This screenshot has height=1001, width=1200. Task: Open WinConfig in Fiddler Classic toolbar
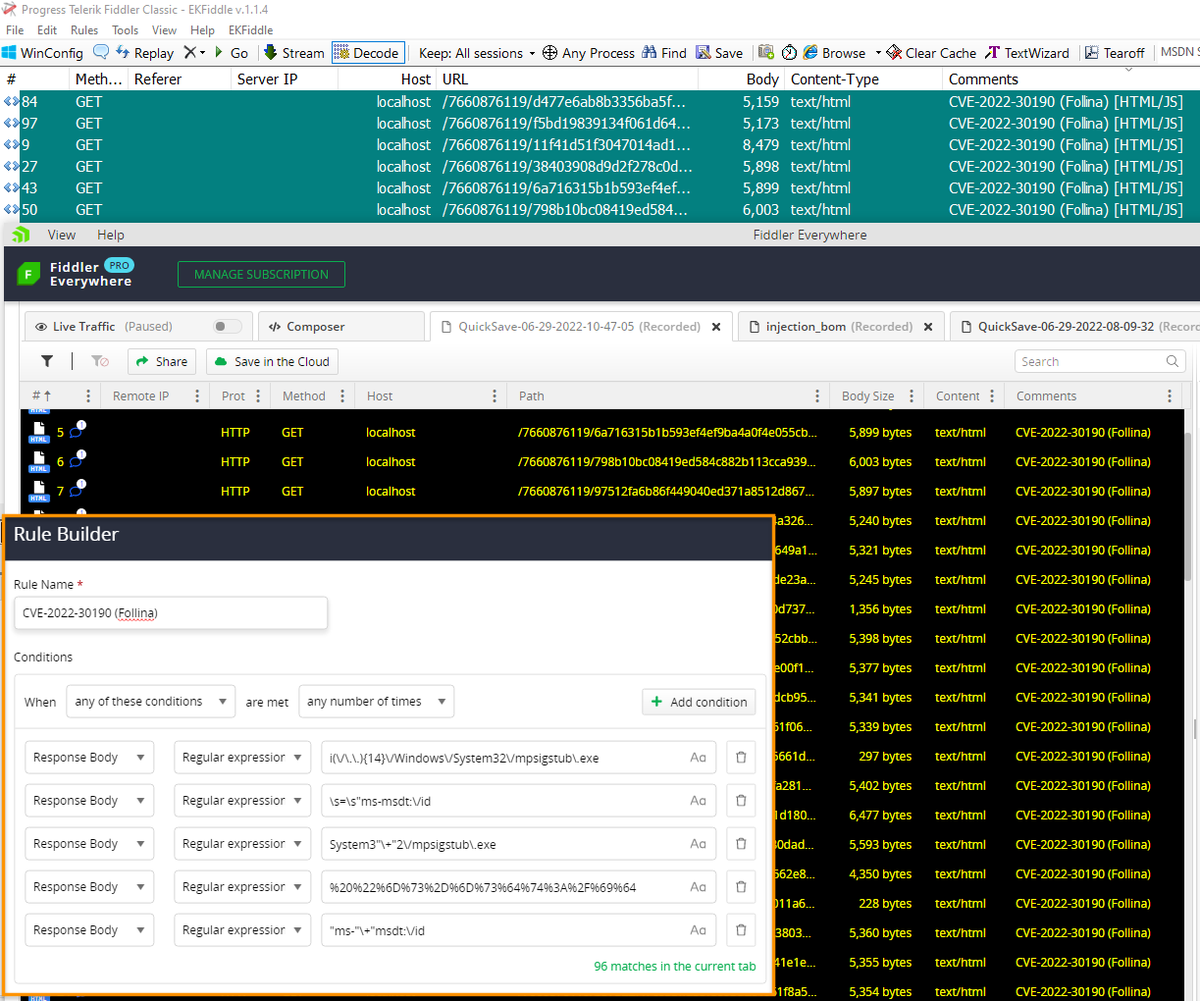pyautogui.click(x=42, y=53)
